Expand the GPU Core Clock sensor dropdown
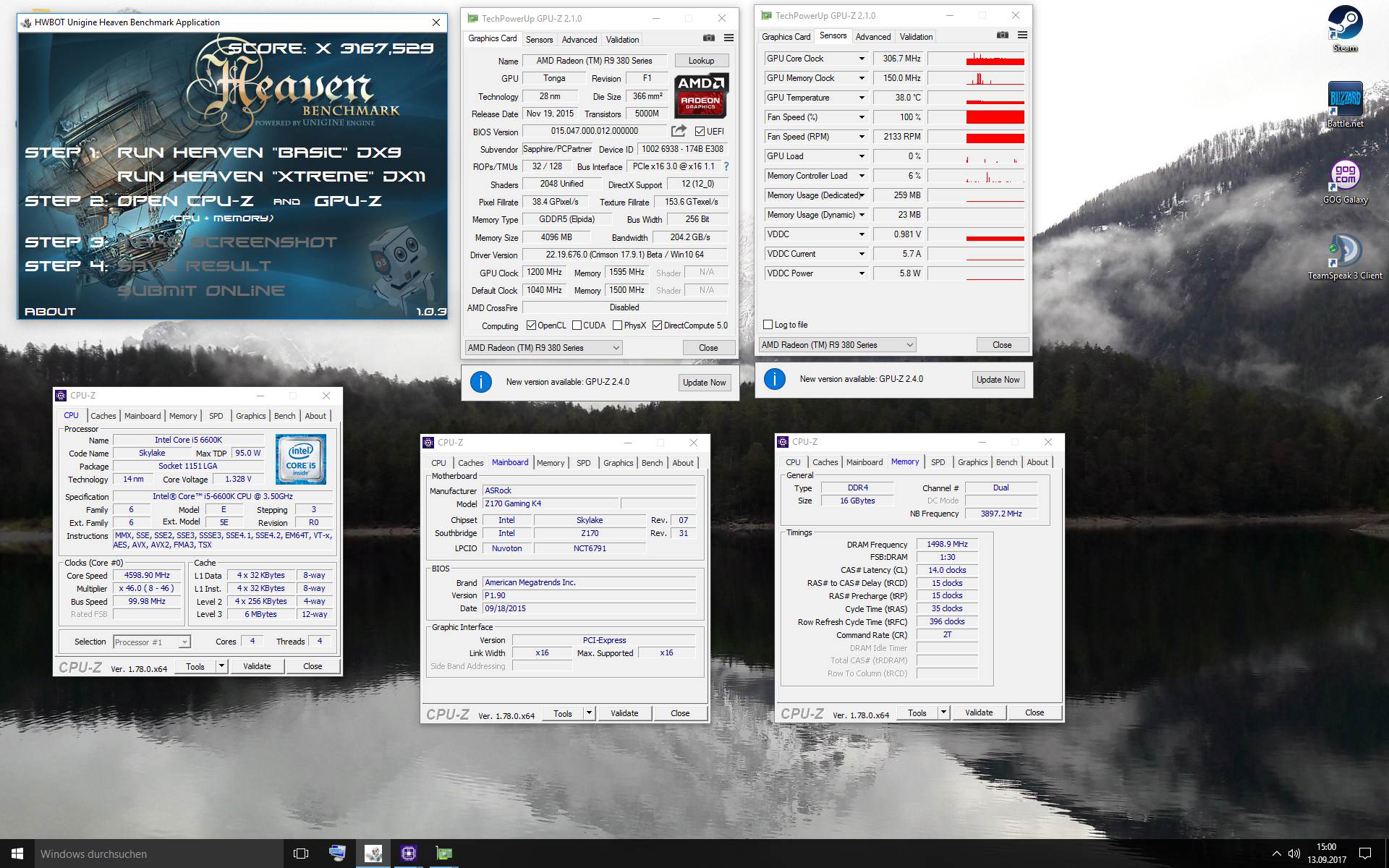 tap(861, 59)
